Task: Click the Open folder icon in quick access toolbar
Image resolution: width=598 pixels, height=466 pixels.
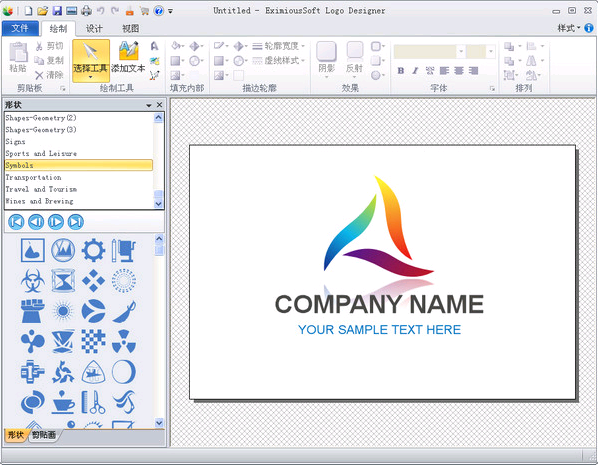Action: point(42,11)
